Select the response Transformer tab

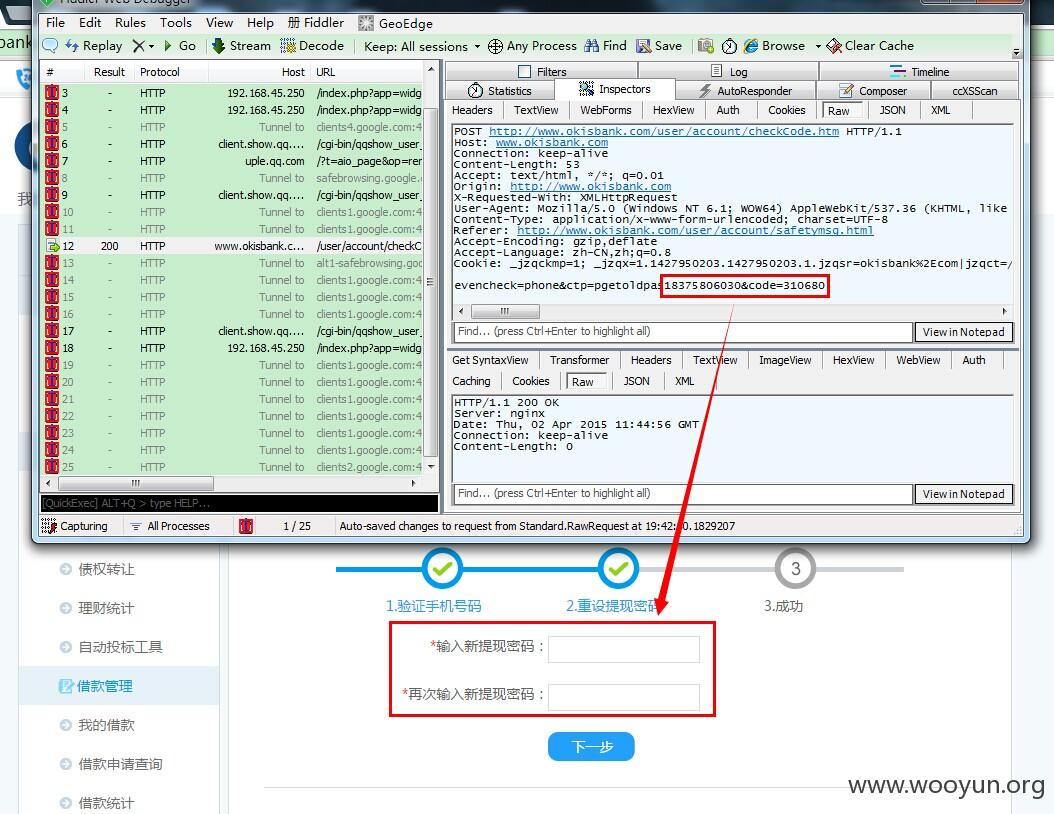coord(579,360)
